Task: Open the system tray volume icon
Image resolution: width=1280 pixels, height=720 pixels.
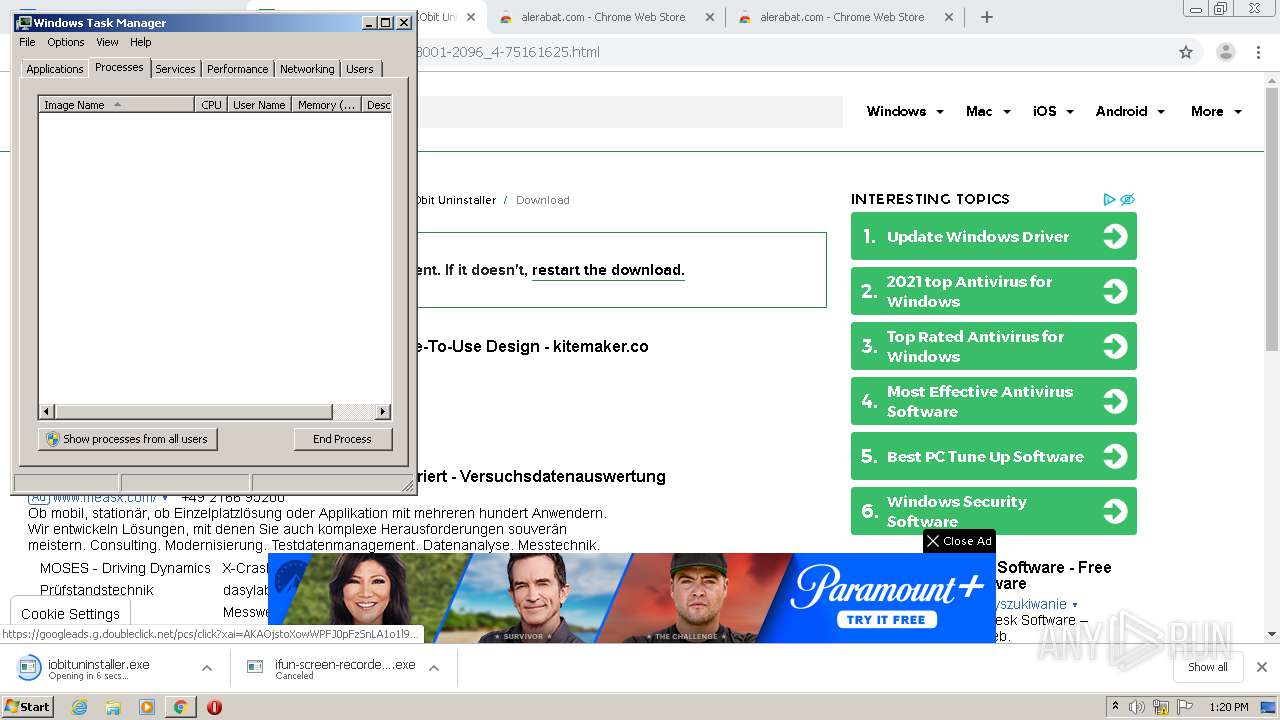Action: tap(1137, 707)
